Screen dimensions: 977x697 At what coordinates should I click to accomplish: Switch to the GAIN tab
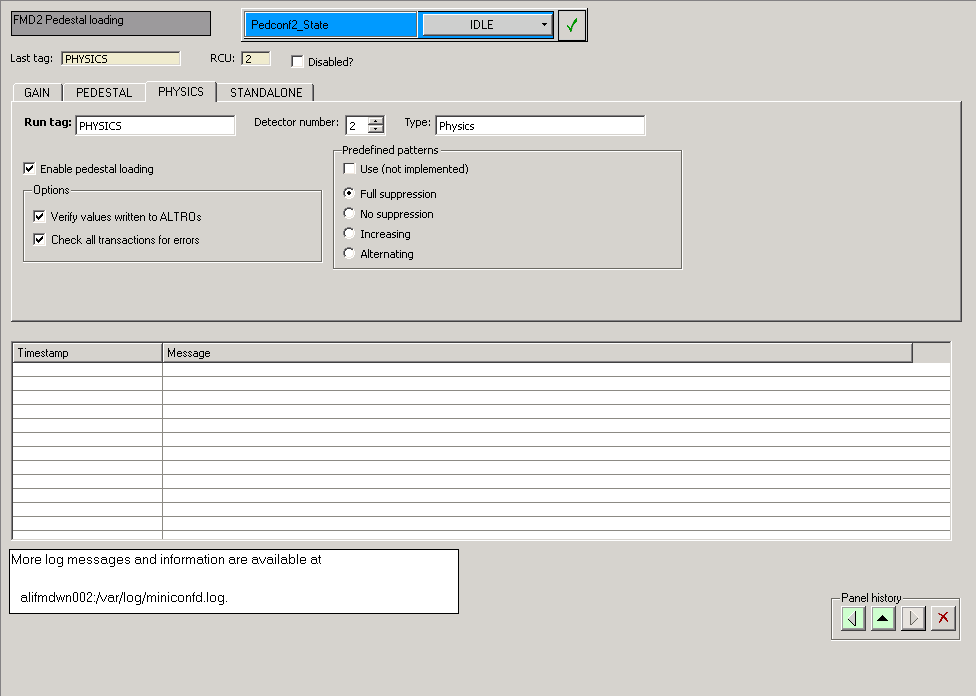[x=37, y=93]
